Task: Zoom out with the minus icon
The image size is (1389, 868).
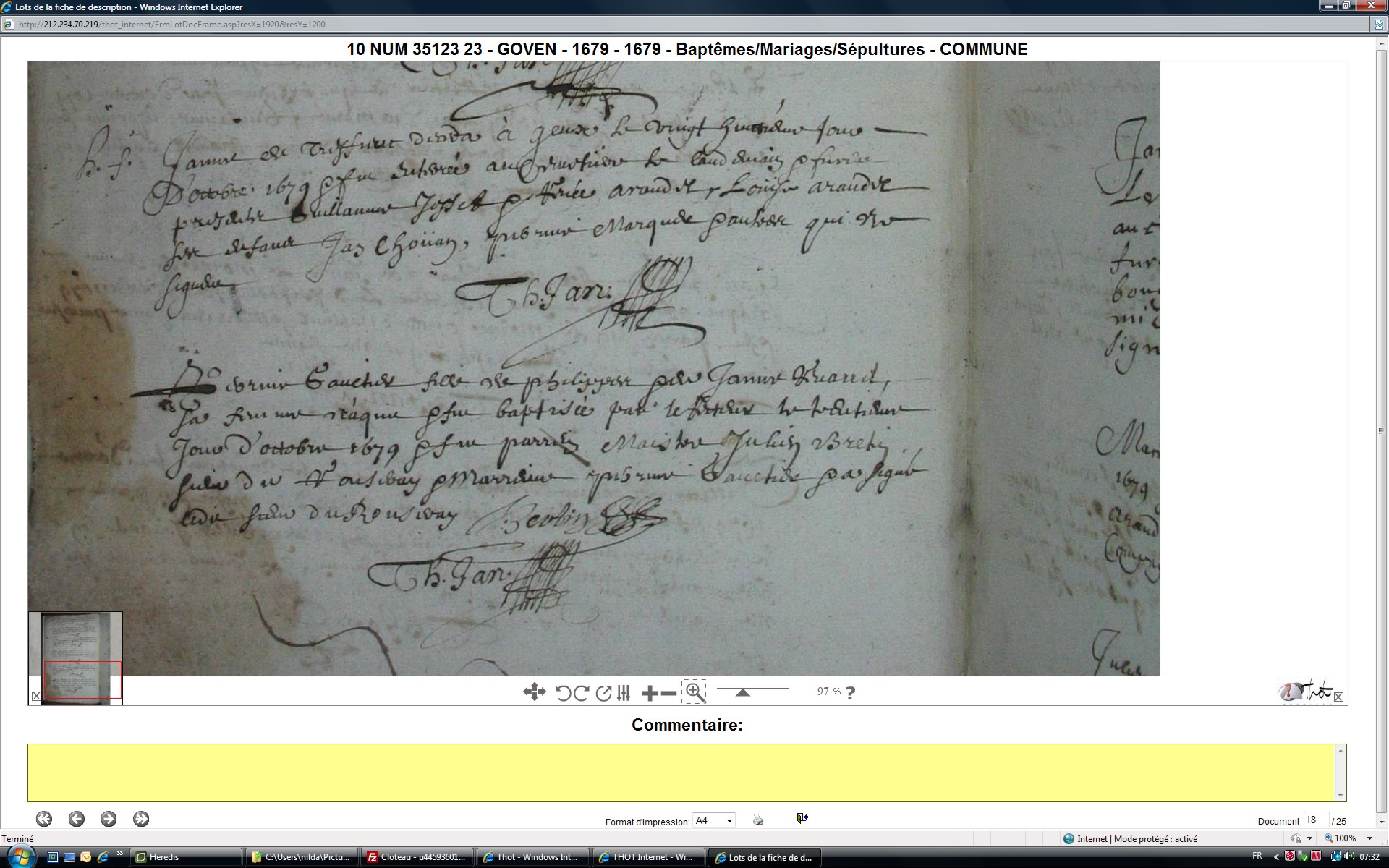Action: click(x=668, y=693)
